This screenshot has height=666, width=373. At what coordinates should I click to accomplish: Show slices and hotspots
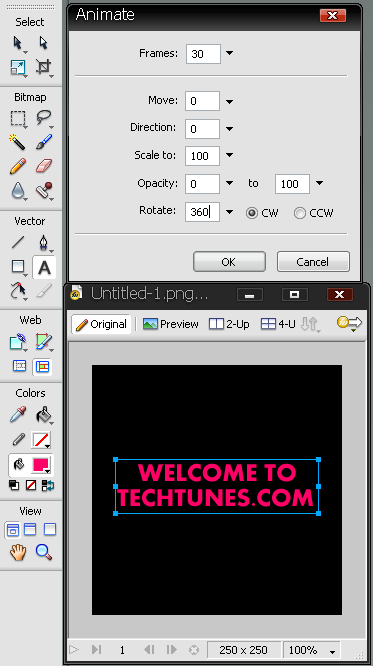42,367
